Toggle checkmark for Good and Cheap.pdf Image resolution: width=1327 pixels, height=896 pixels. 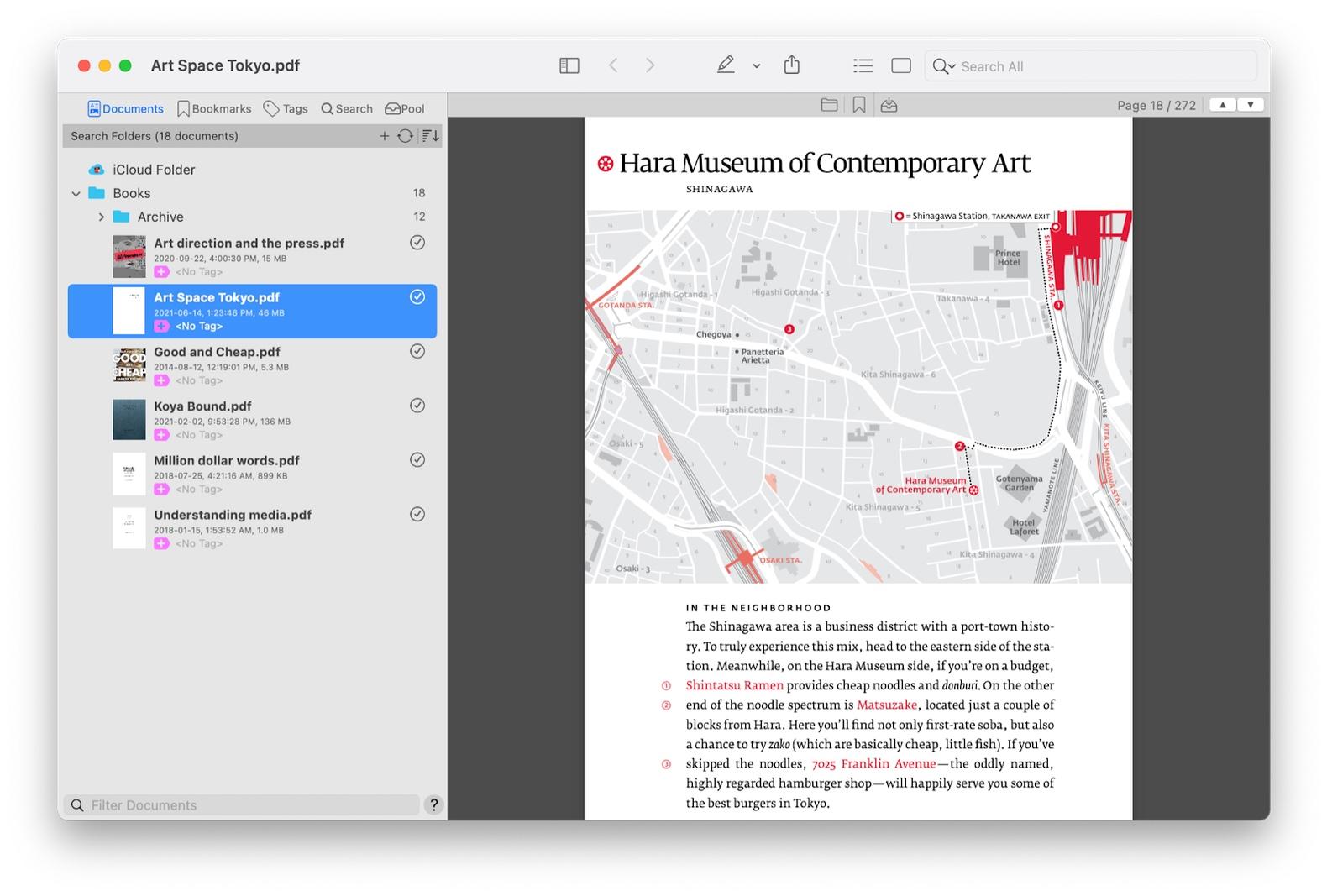[x=417, y=351]
